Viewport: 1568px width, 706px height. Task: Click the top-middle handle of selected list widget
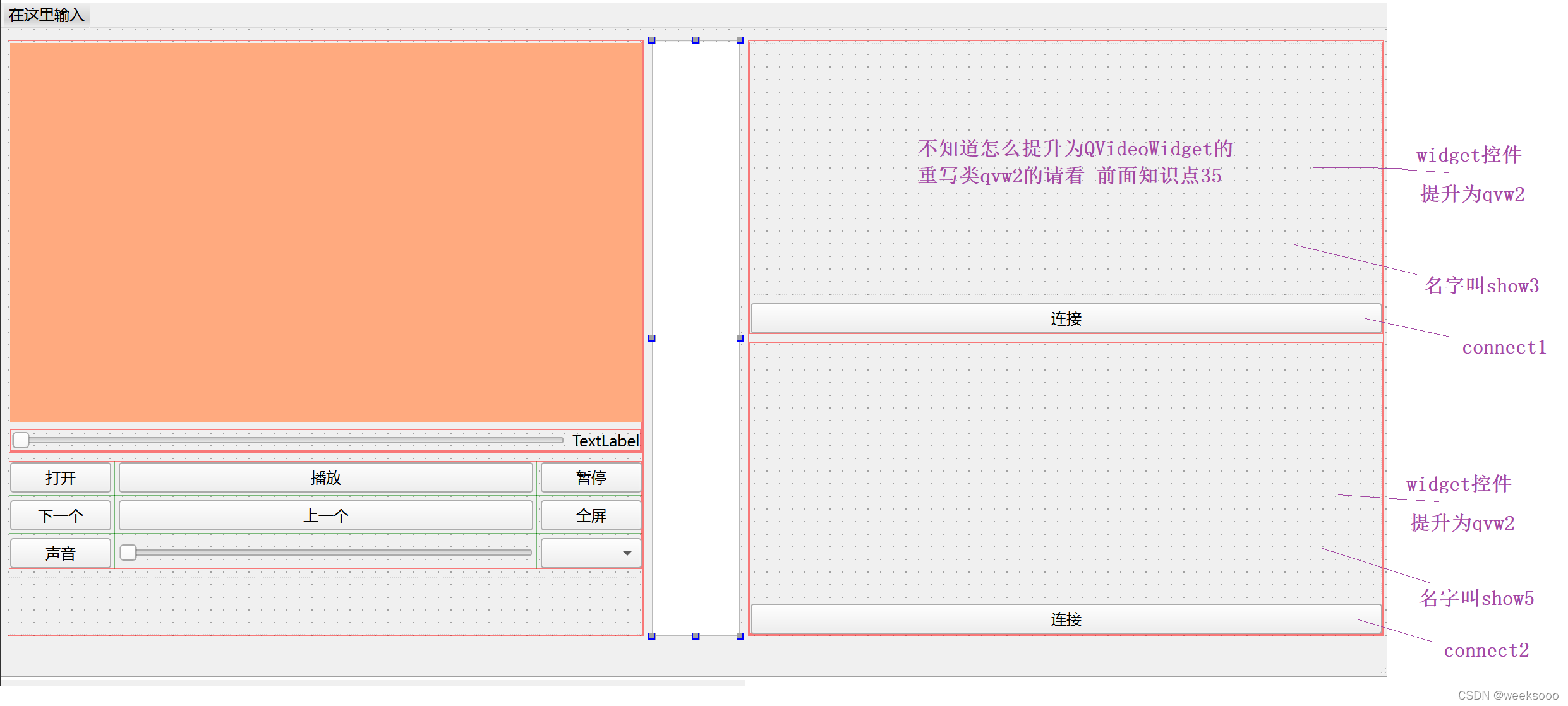click(696, 40)
